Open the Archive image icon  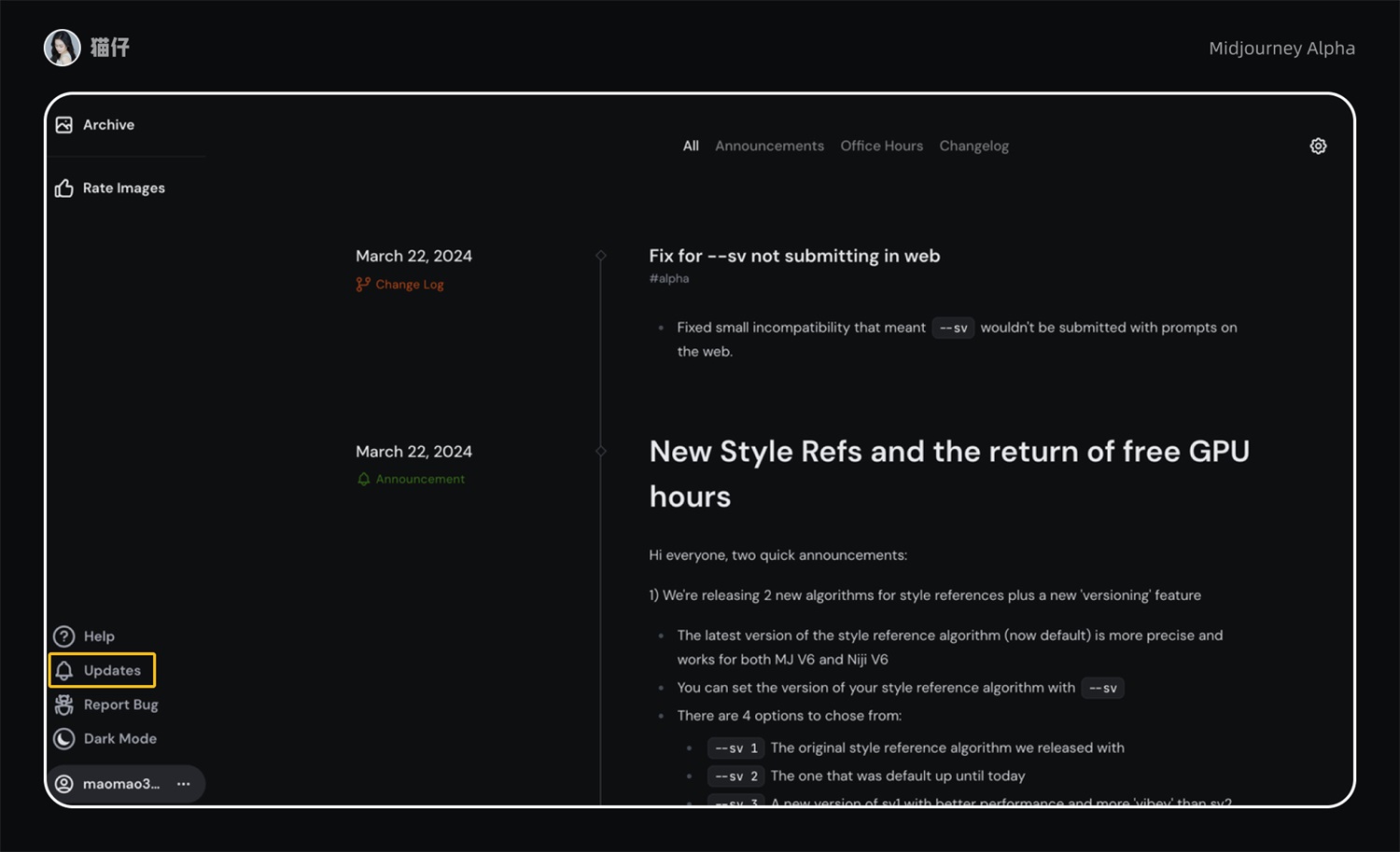pos(63,125)
